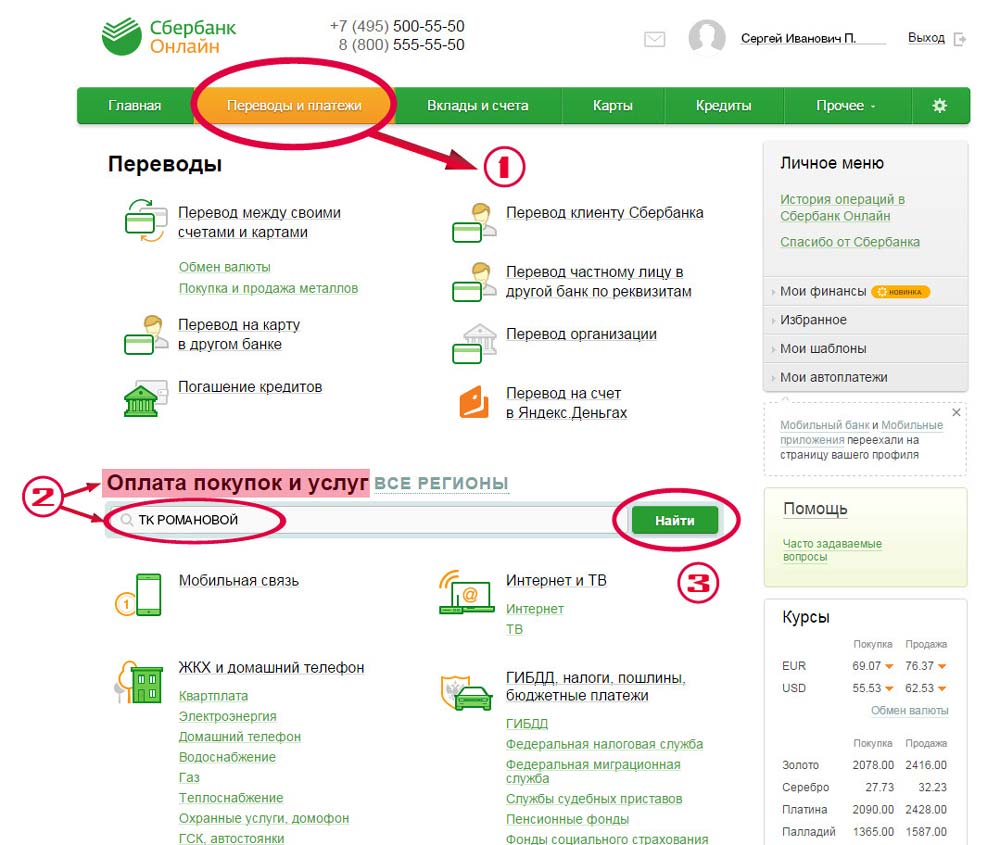
Task: Click the Sberbank client transfer icon
Action: [x=474, y=223]
